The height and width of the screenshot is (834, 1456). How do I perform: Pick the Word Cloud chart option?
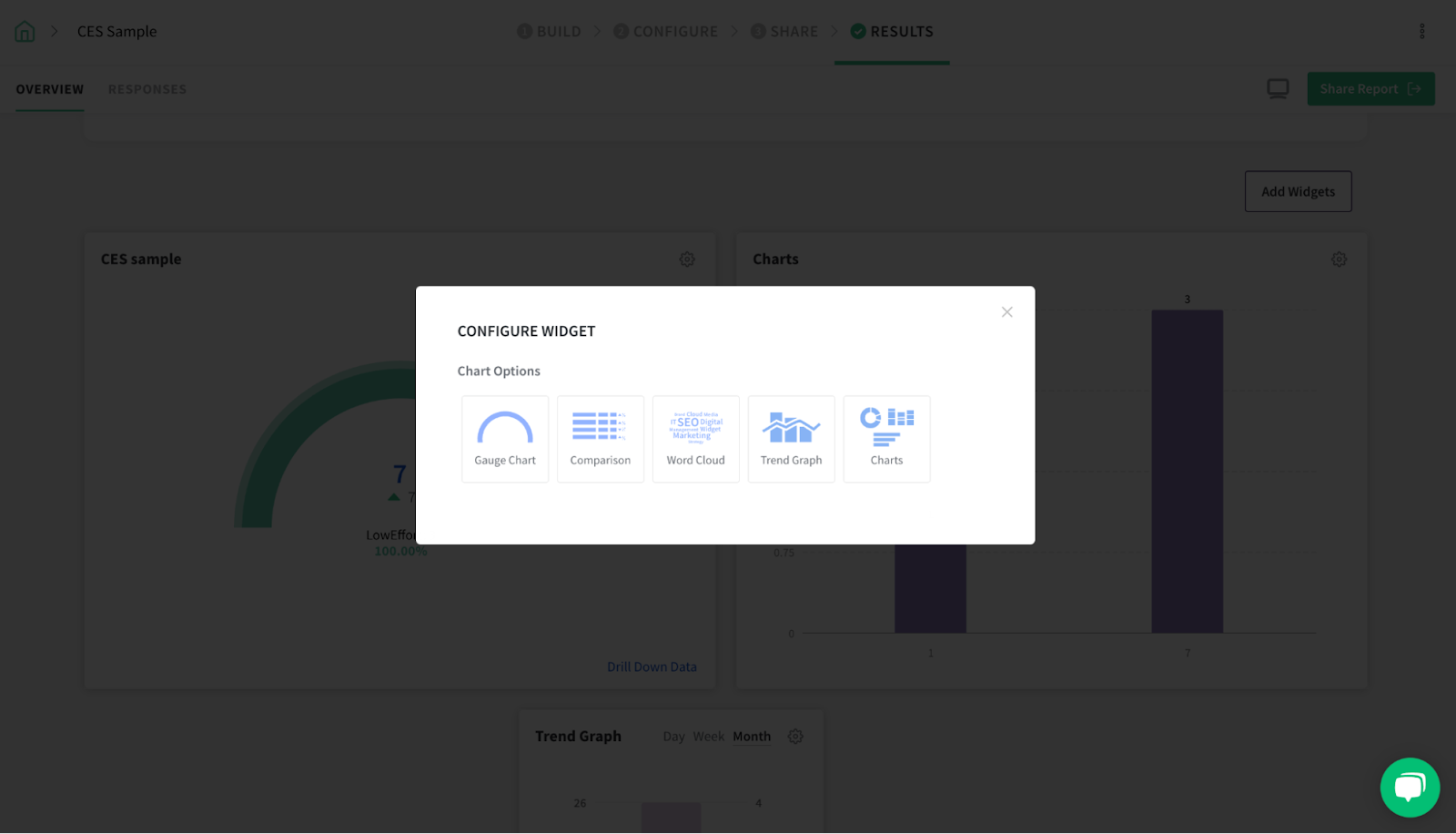click(x=696, y=439)
